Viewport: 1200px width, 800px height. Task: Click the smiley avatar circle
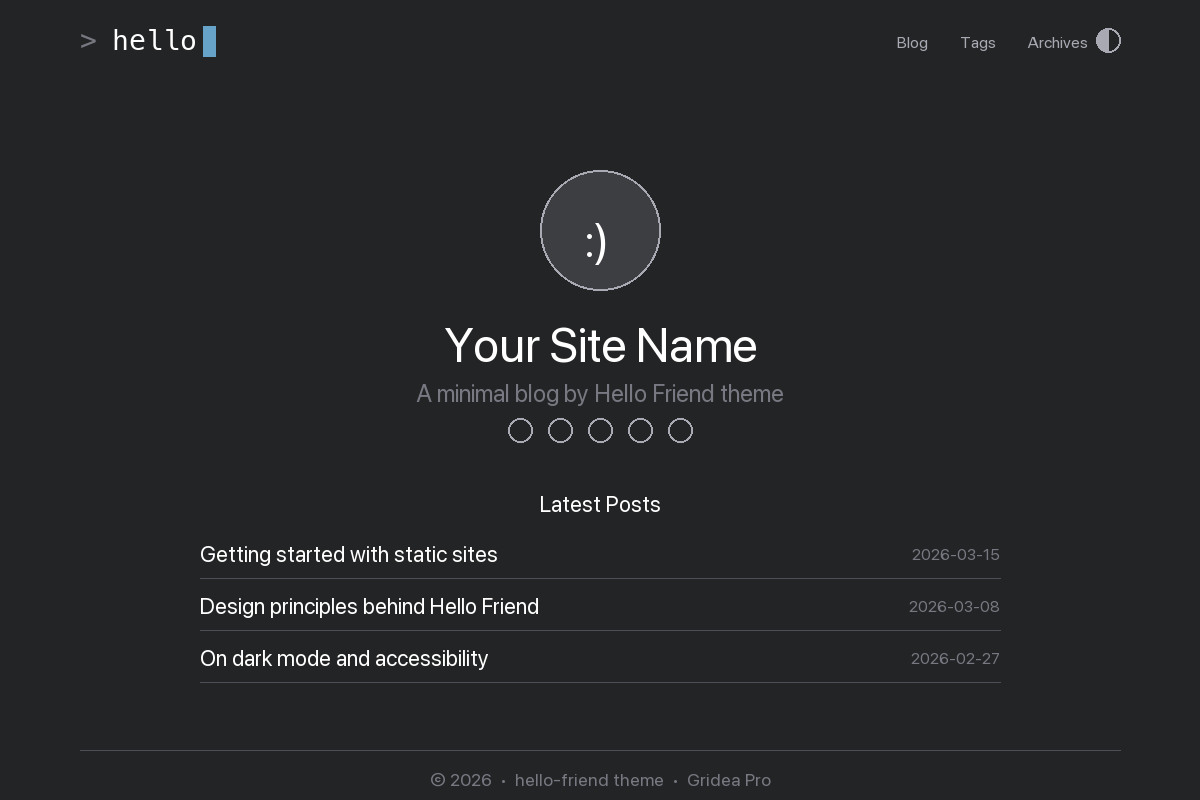(600, 230)
